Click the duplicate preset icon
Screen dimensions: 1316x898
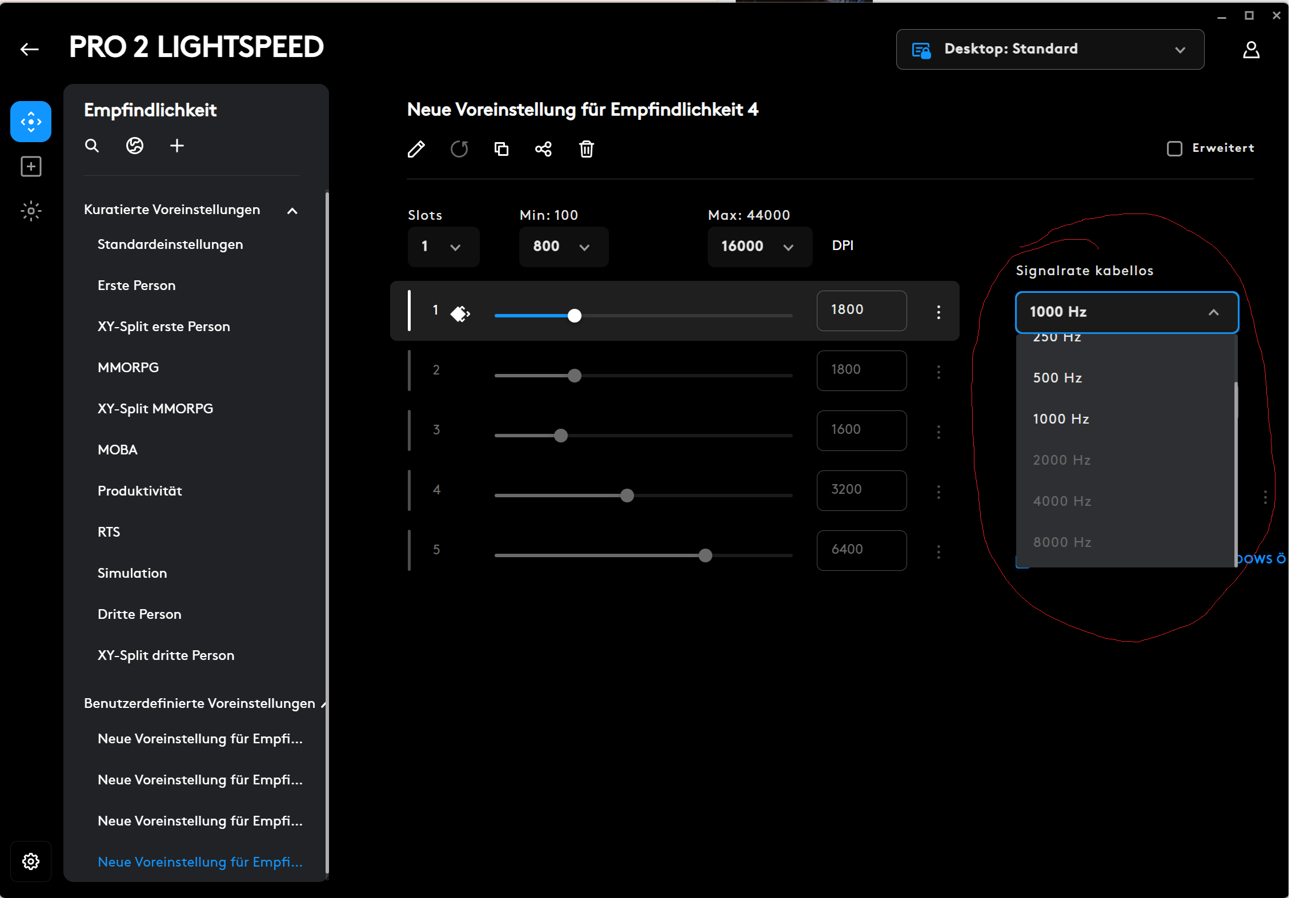(501, 150)
